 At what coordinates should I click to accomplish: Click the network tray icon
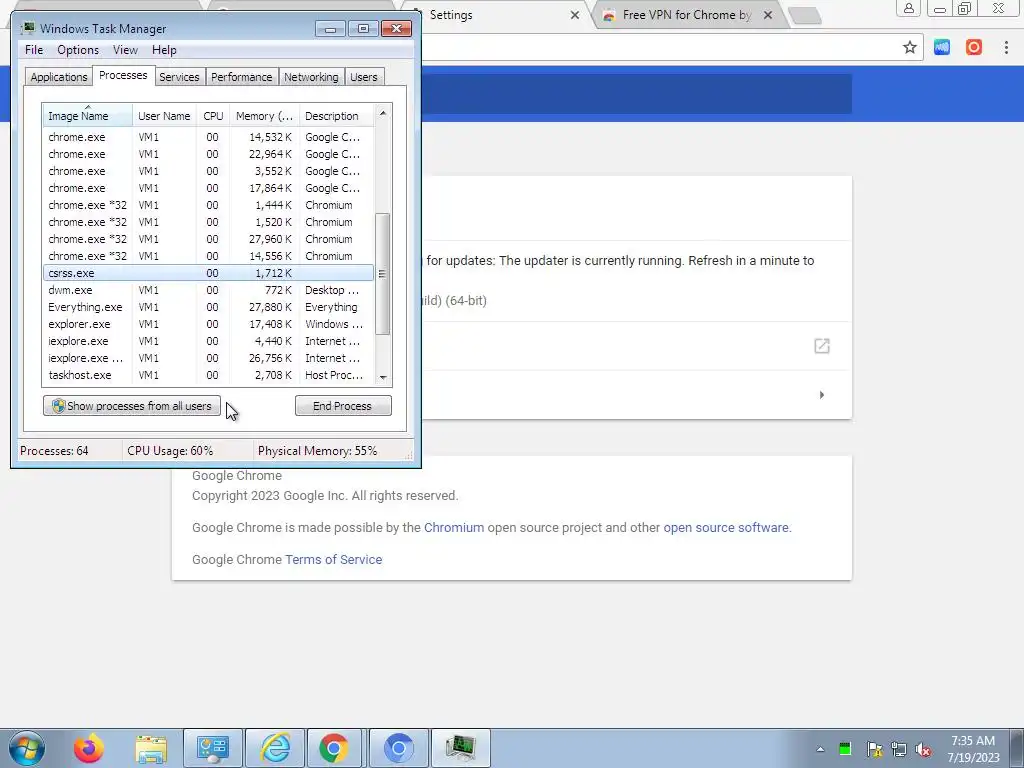(x=899, y=749)
